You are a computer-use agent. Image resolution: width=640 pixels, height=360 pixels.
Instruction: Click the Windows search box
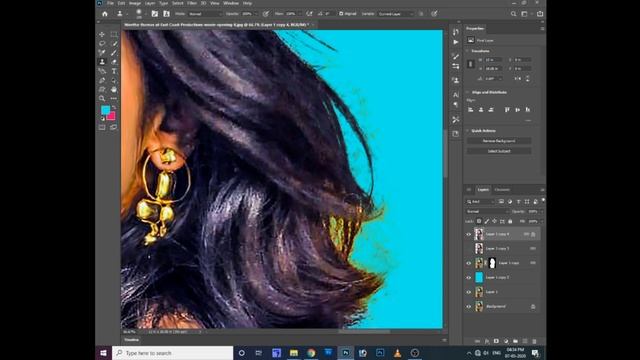click(x=172, y=353)
